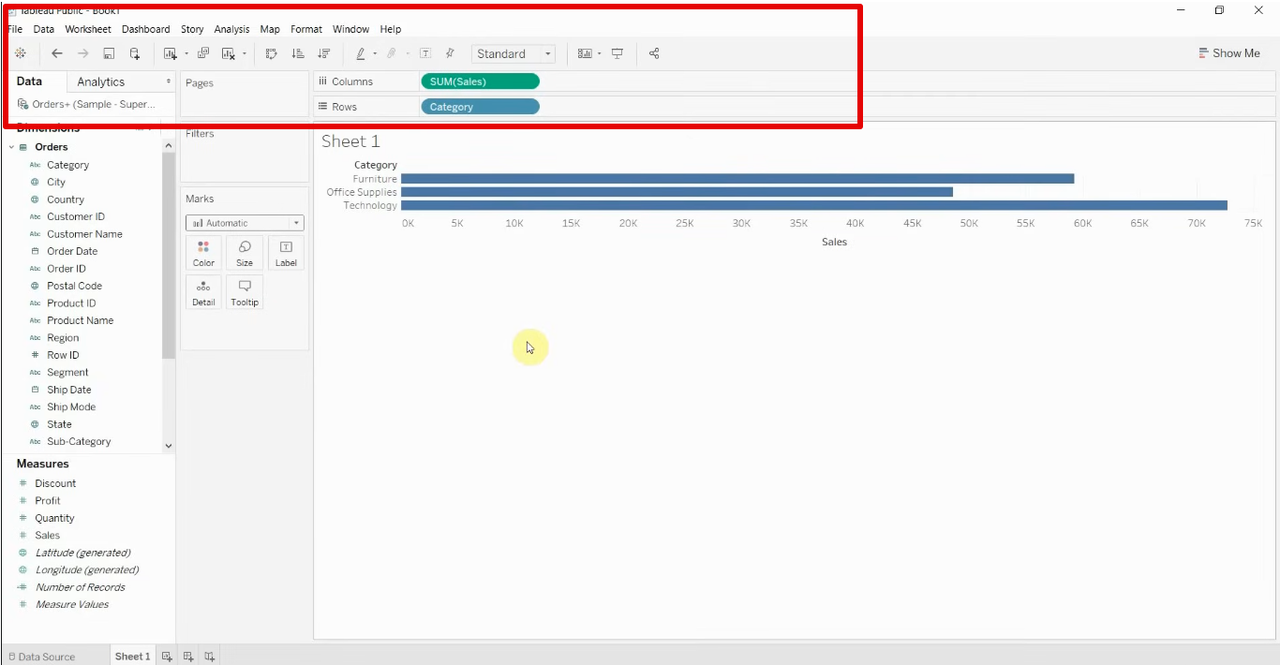Click the Size button in the Marks card

click(x=244, y=252)
